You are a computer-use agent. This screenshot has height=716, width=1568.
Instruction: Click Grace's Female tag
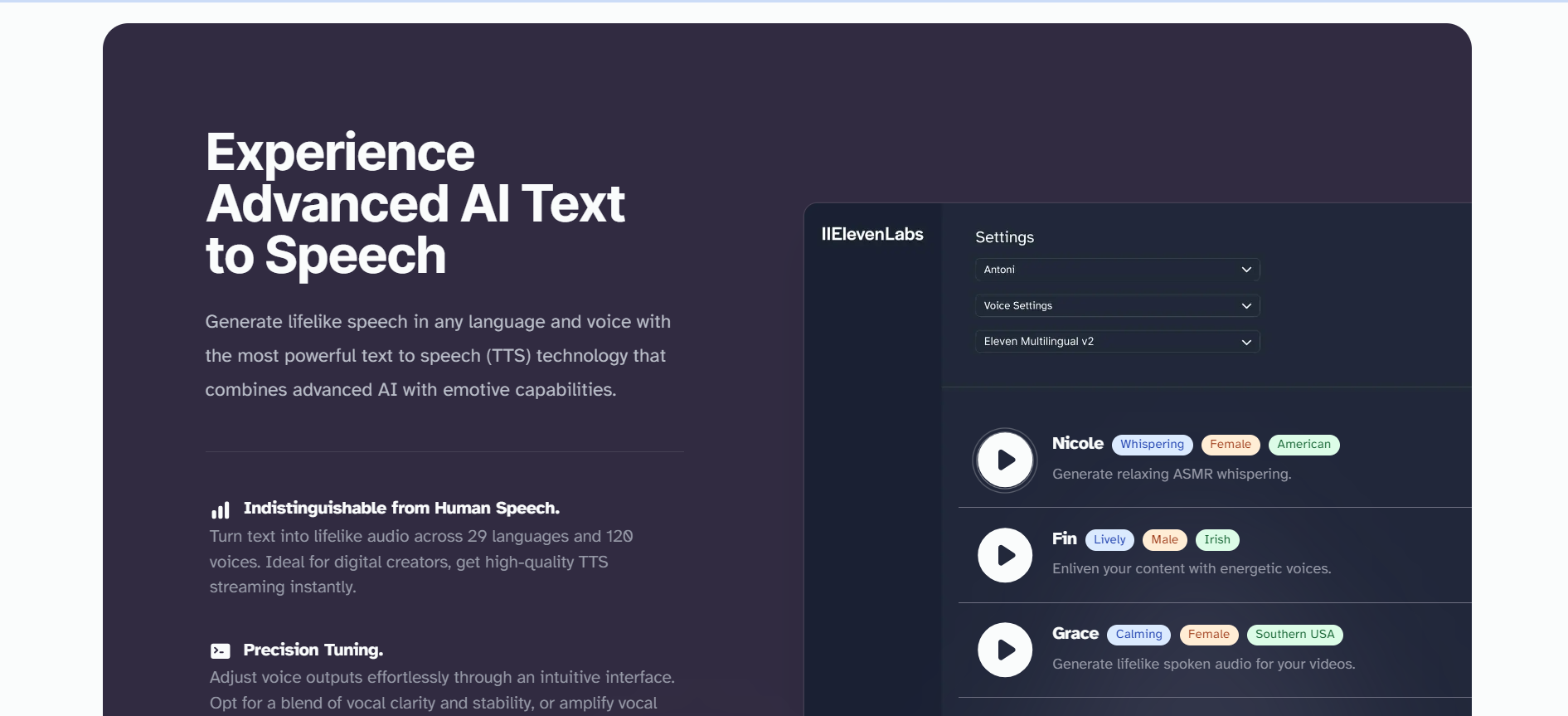(1208, 635)
